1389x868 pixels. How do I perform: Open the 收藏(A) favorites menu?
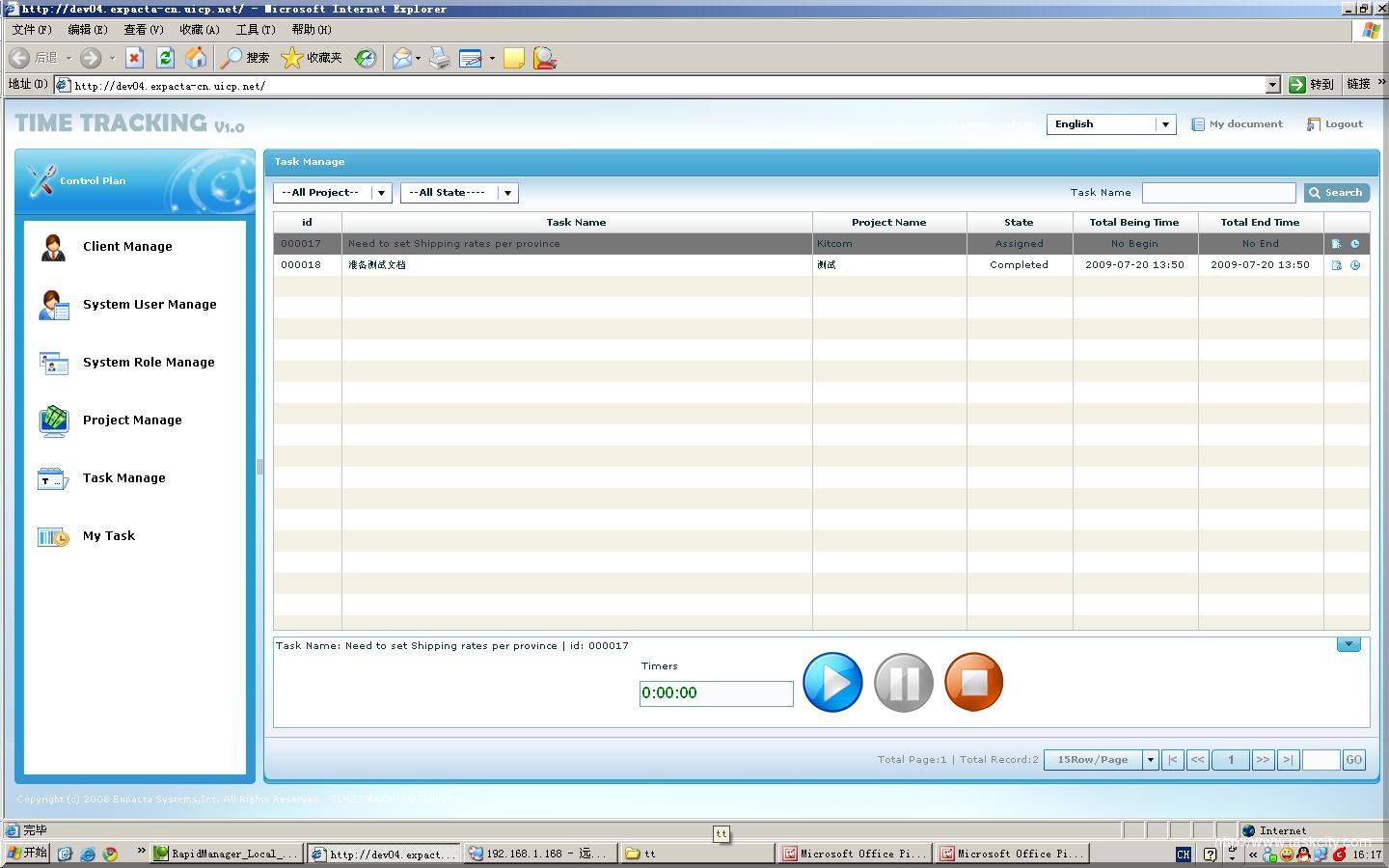(x=200, y=30)
